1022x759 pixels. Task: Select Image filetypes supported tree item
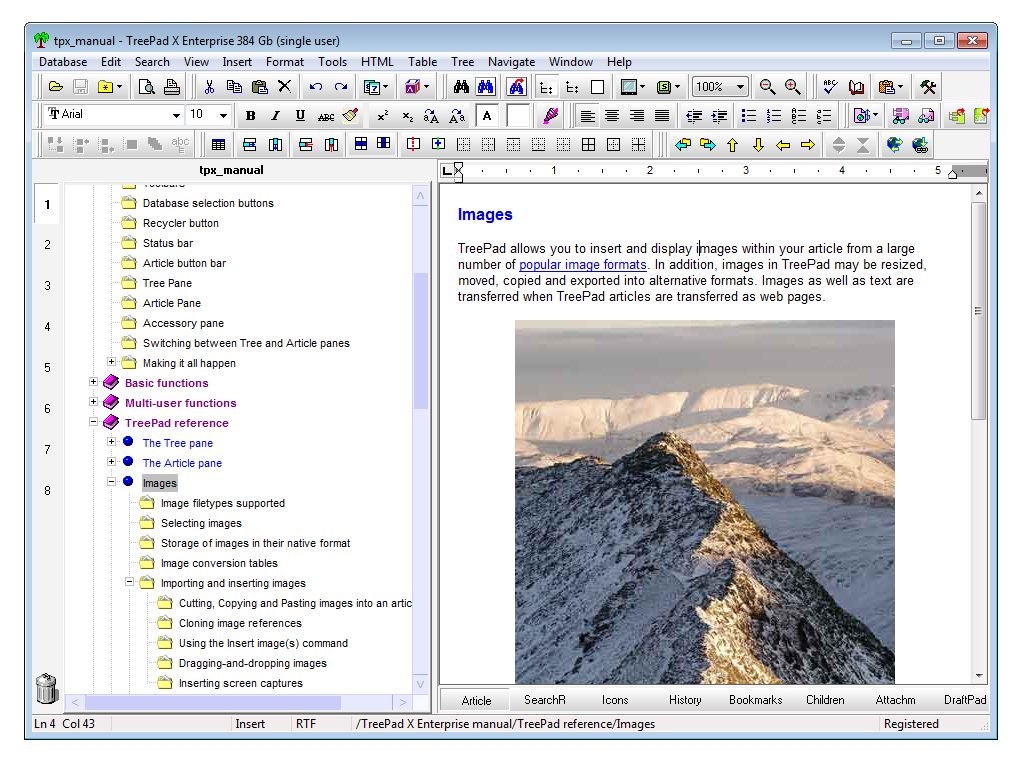coord(223,503)
